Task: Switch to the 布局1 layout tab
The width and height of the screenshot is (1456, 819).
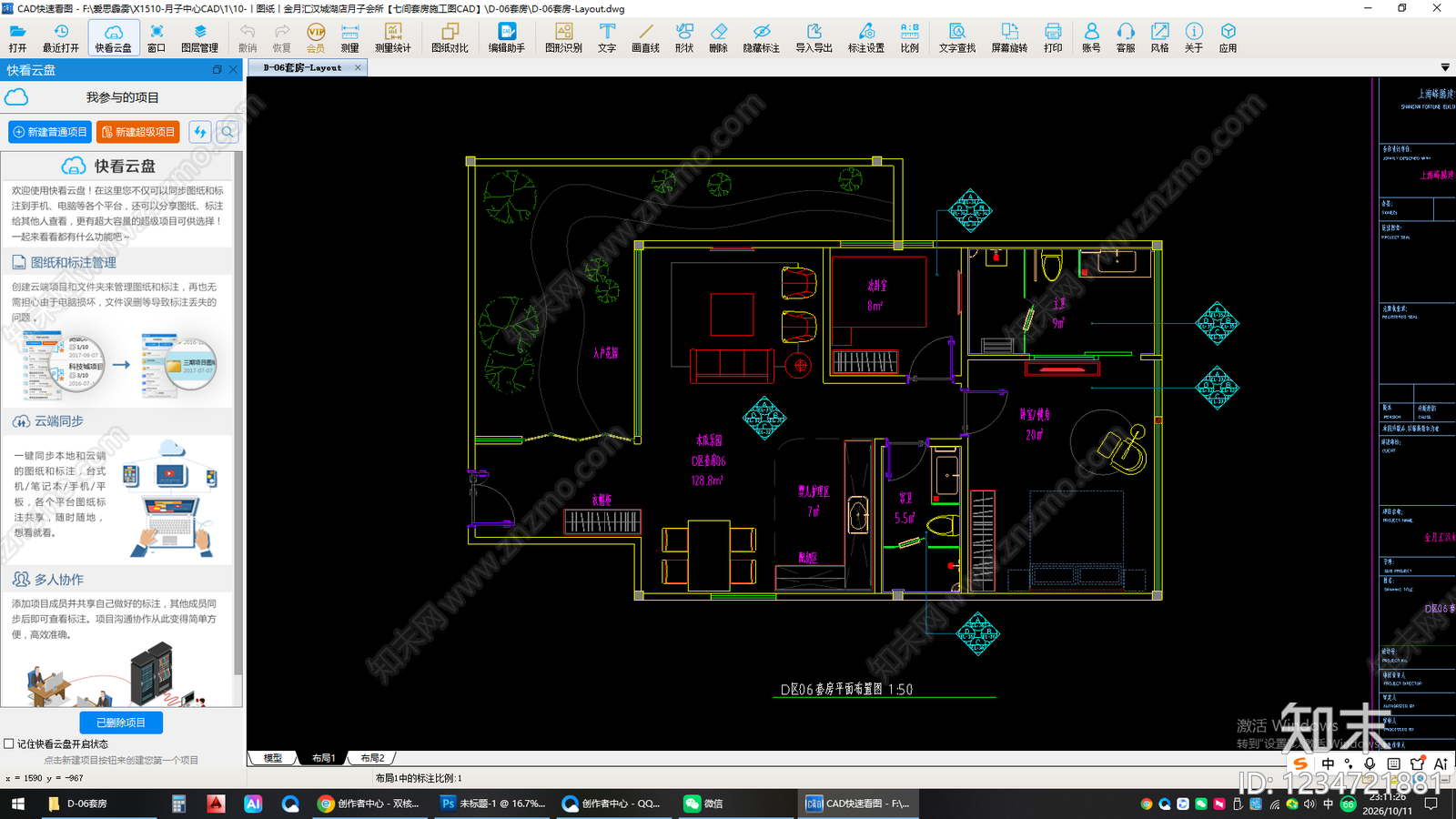Action: point(323,757)
